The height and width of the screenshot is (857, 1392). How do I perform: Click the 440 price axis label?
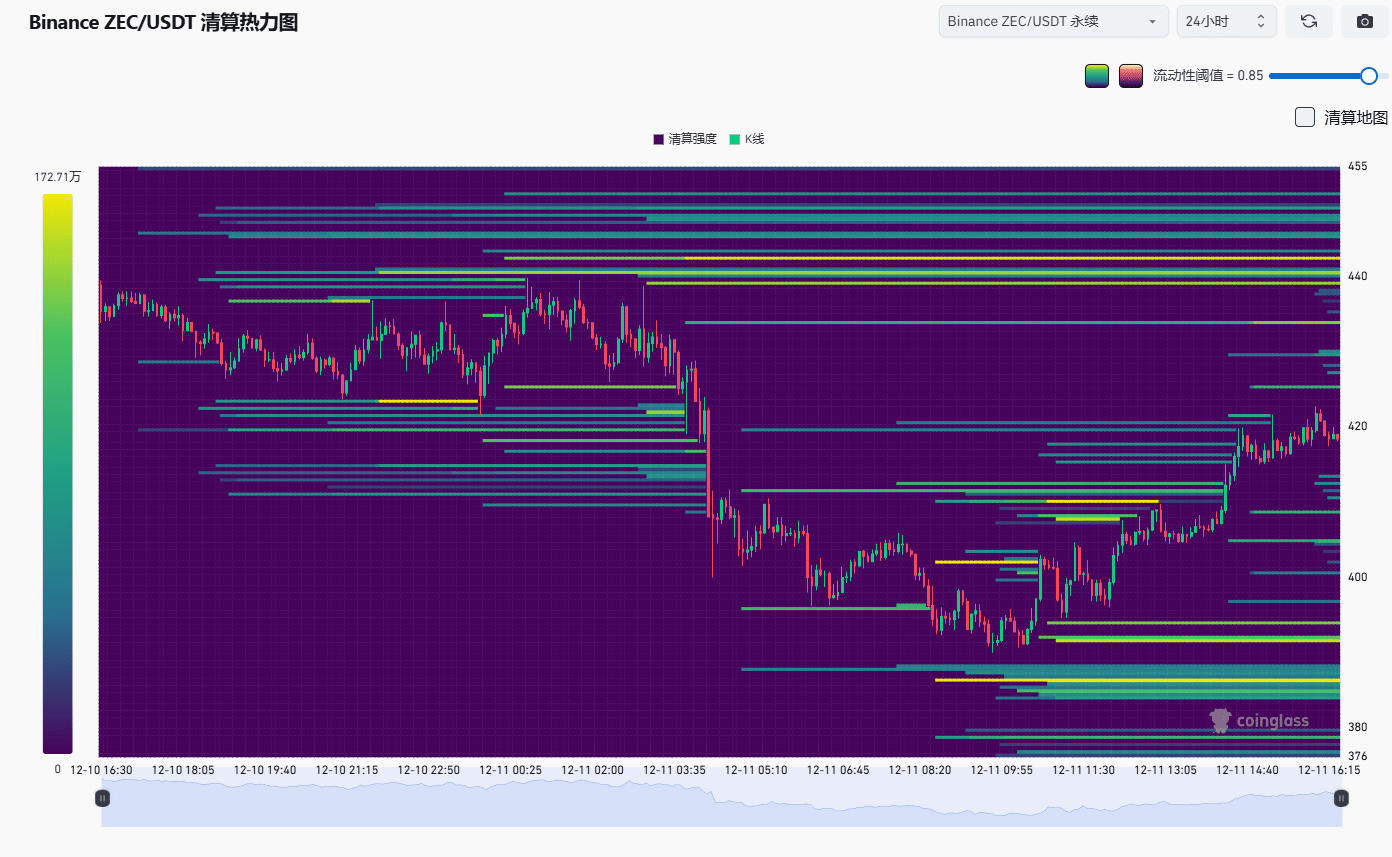(1358, 275)
